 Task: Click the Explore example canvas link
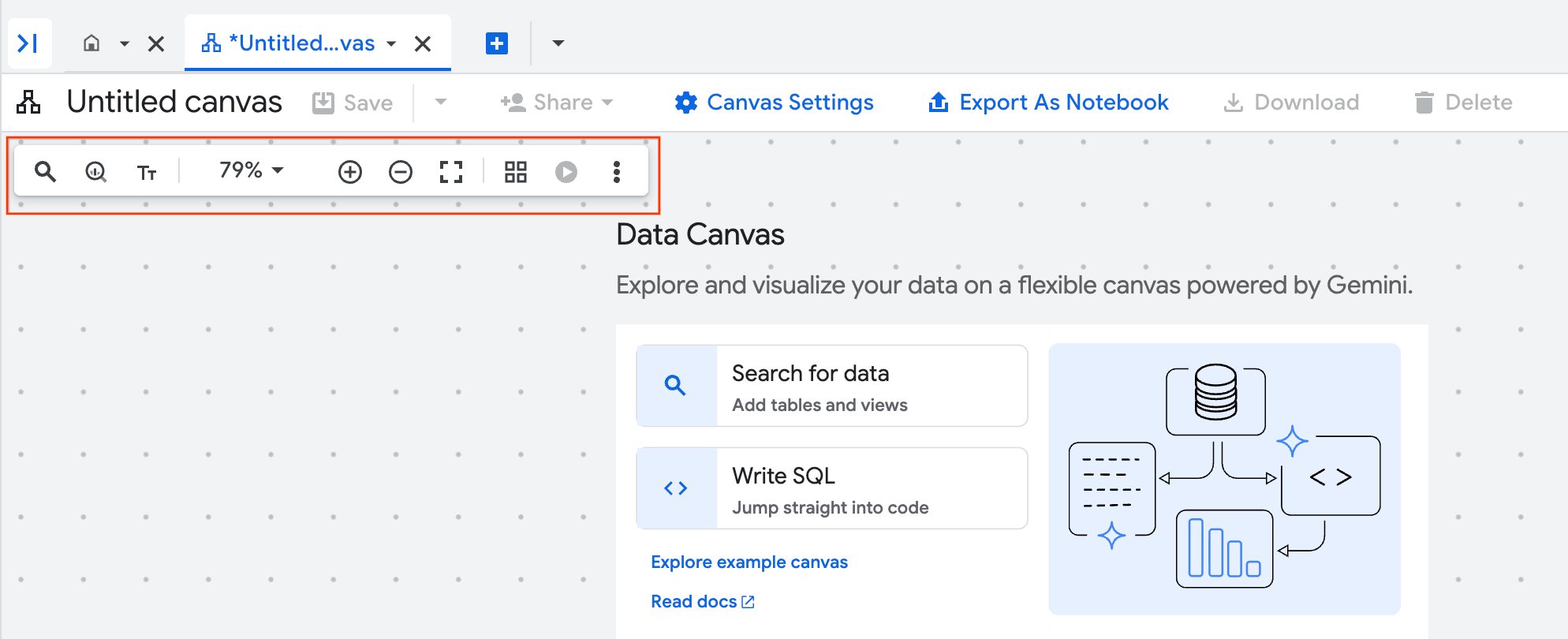pos(749,562)
